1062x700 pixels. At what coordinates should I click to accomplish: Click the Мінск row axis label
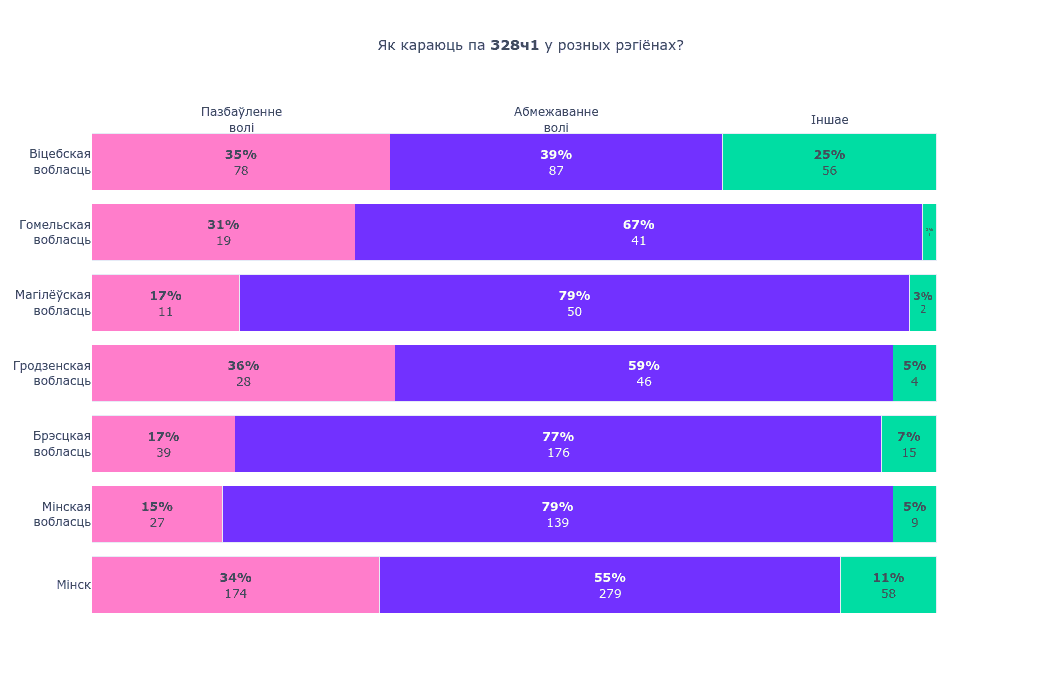tap(73, 585)
